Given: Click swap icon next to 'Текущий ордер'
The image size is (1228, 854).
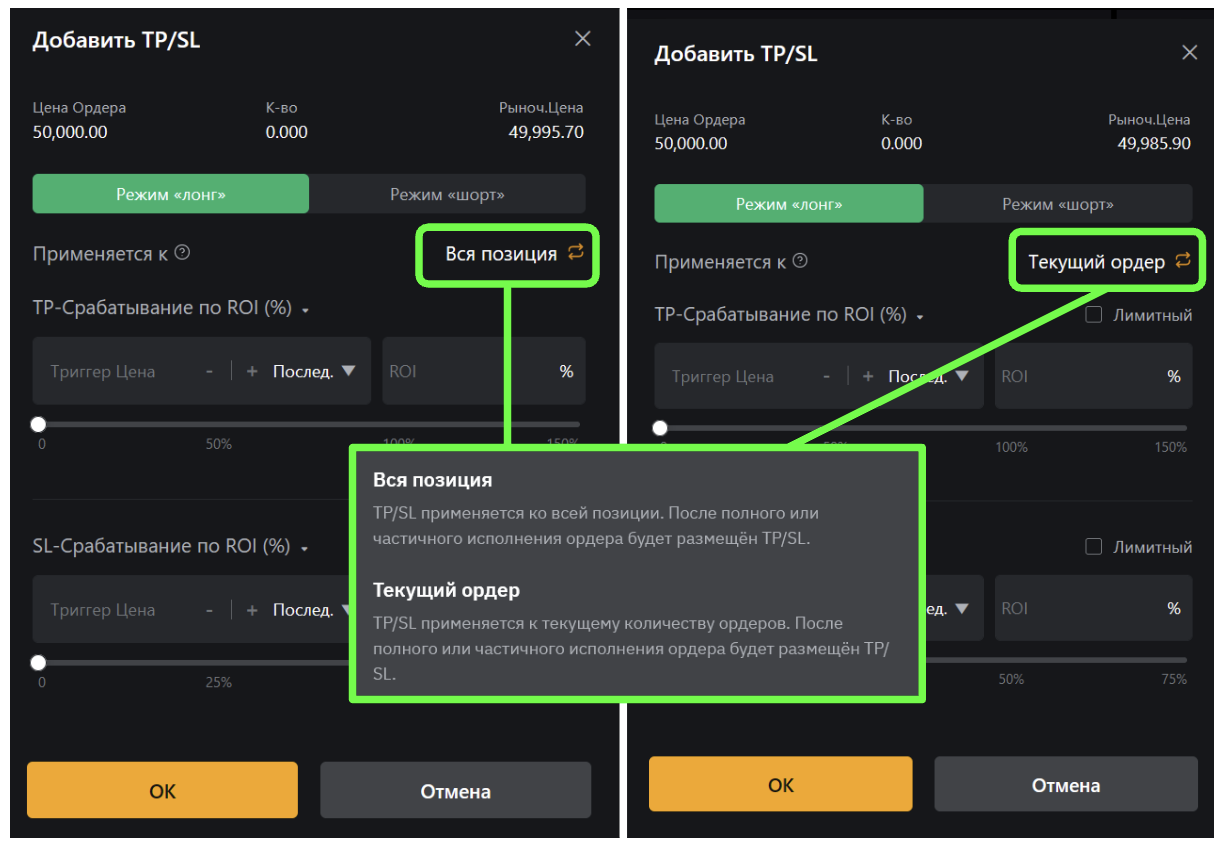Looking at the screenshot, I should [x=1183, y=260].
